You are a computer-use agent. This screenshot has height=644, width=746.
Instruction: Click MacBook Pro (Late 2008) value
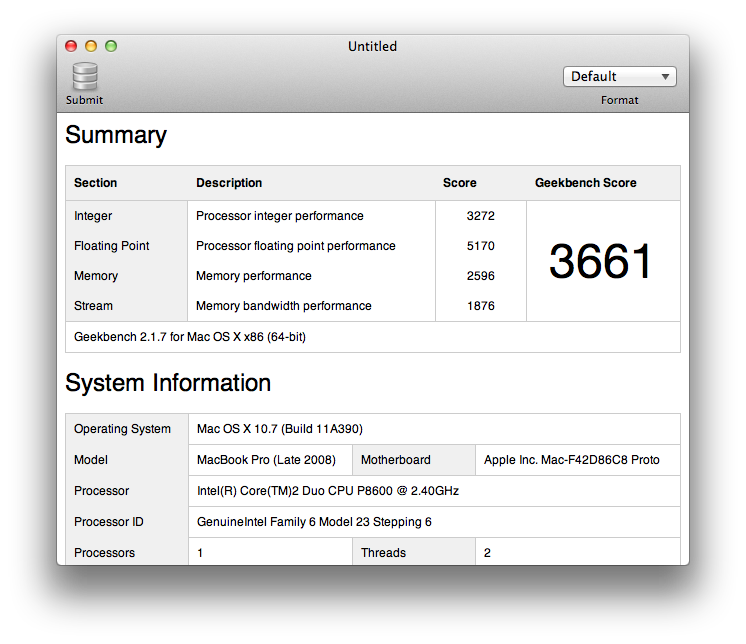(x=266, y=460)
